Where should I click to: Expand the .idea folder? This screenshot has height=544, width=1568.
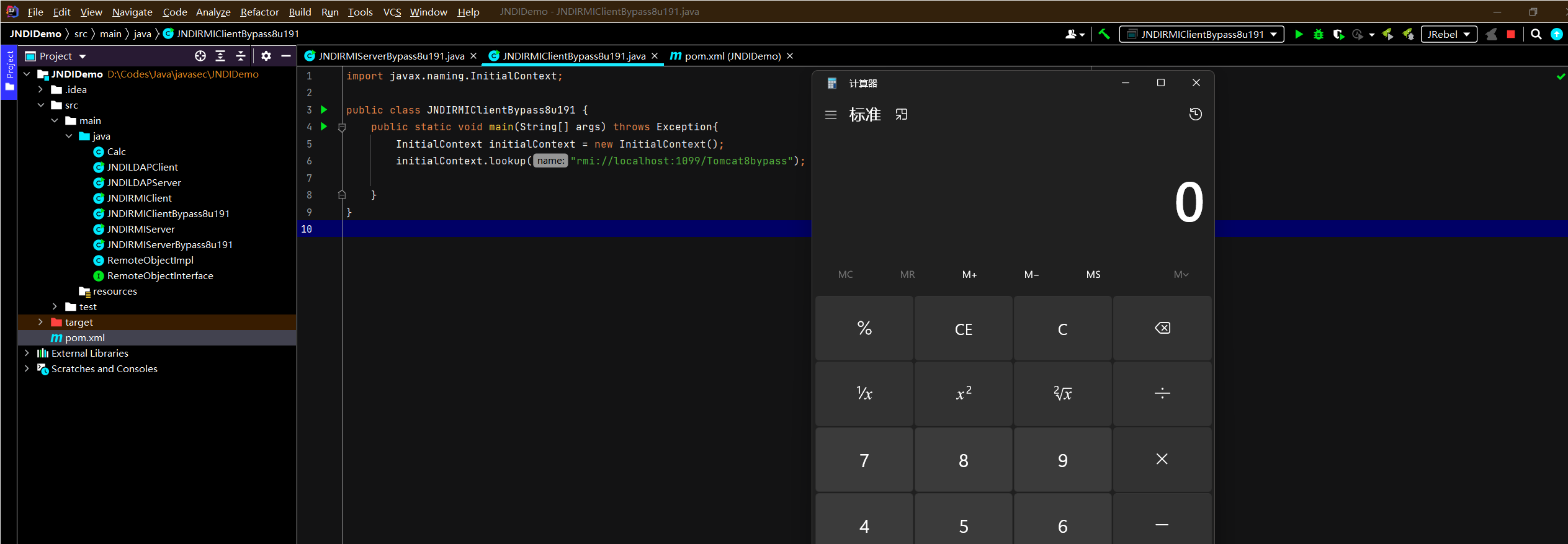point(40,89)
